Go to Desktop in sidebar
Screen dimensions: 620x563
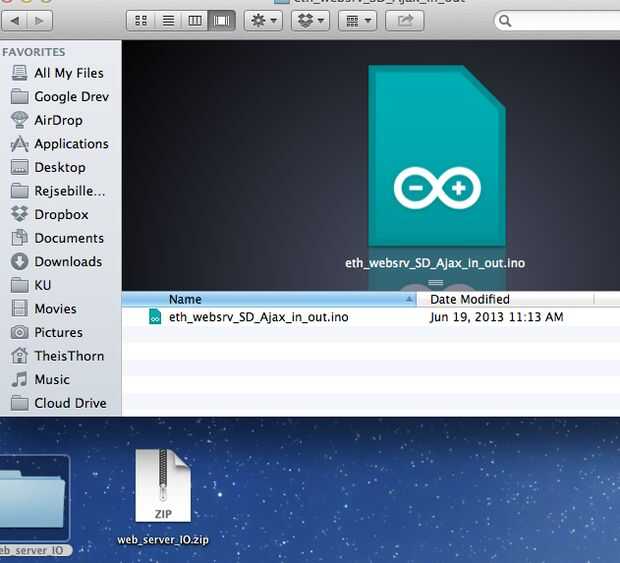tap(48, 167)
